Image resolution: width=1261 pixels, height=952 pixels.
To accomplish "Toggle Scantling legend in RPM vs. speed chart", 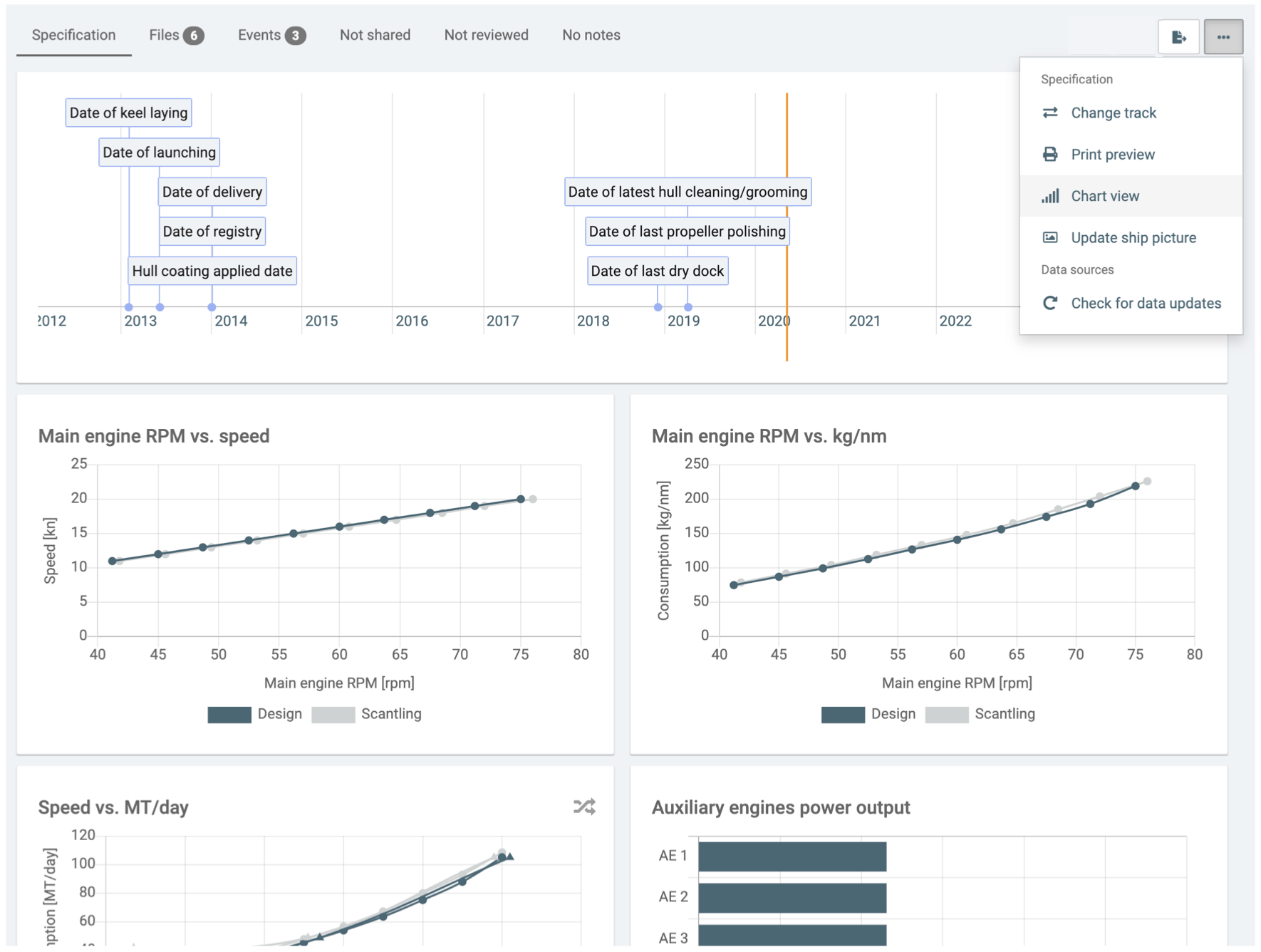I will pyautogui.click(x=366, y=714).
